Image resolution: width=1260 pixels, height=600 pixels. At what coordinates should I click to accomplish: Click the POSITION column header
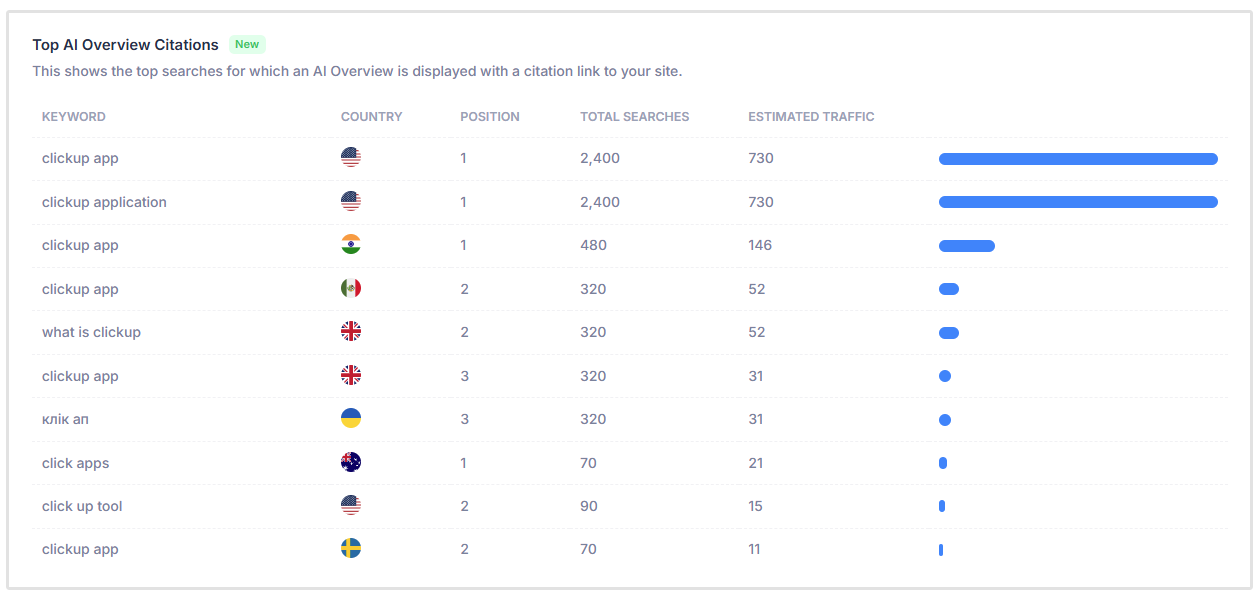pyautogui.click(x=490, y=116)
